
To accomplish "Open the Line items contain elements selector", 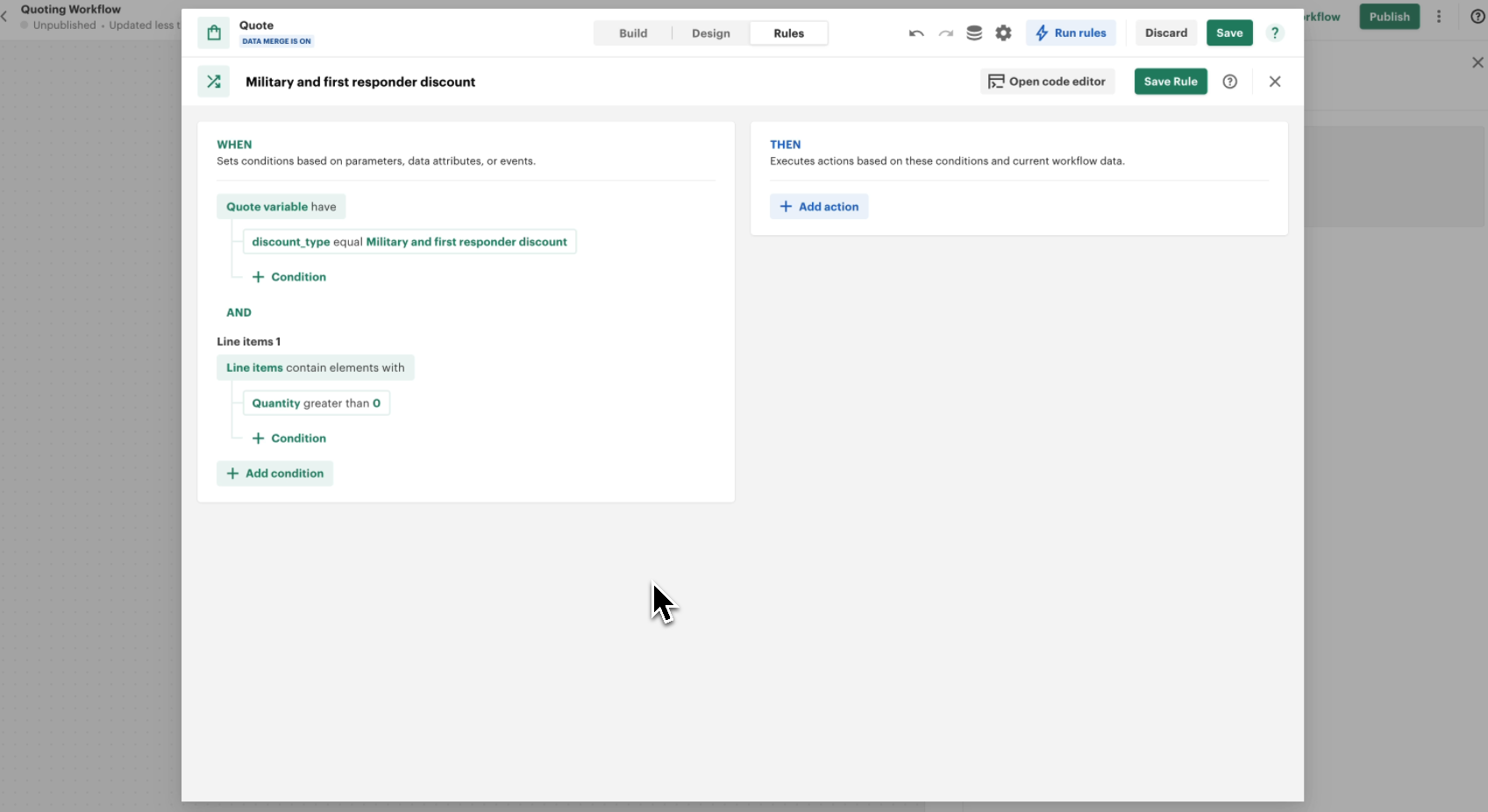I will point(315,368).
